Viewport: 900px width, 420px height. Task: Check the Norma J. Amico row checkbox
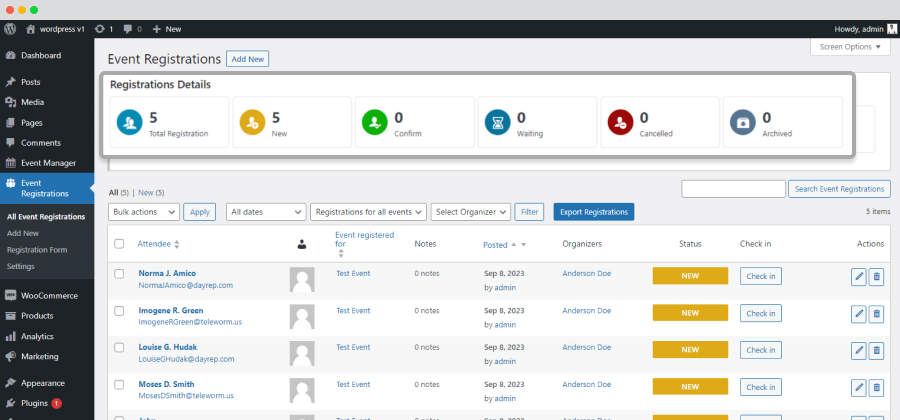pyautogui.click(x=119, y=274)
